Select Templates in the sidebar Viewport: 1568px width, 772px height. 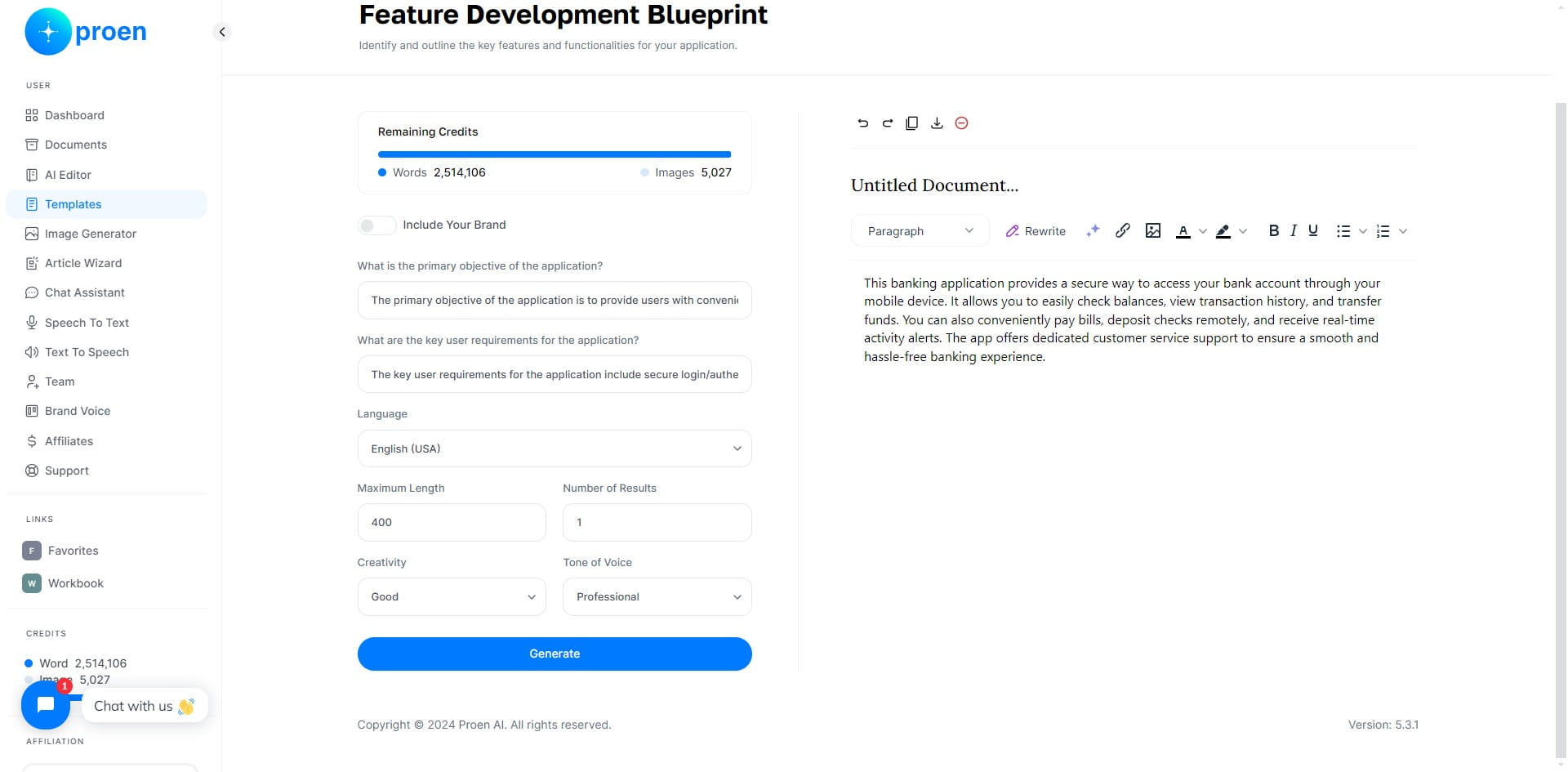(106, 204)
